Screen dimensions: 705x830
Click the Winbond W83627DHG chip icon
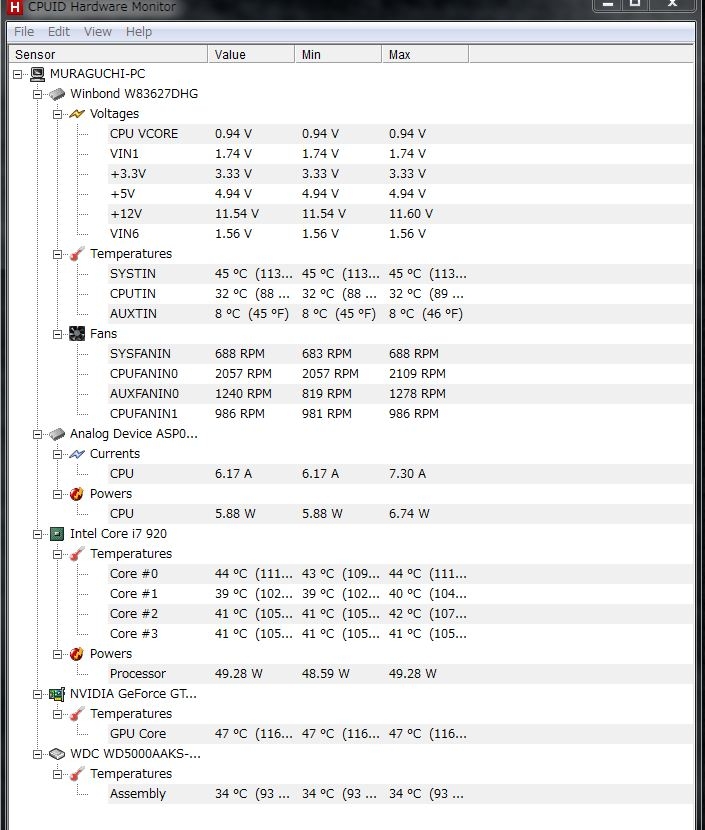57,94
